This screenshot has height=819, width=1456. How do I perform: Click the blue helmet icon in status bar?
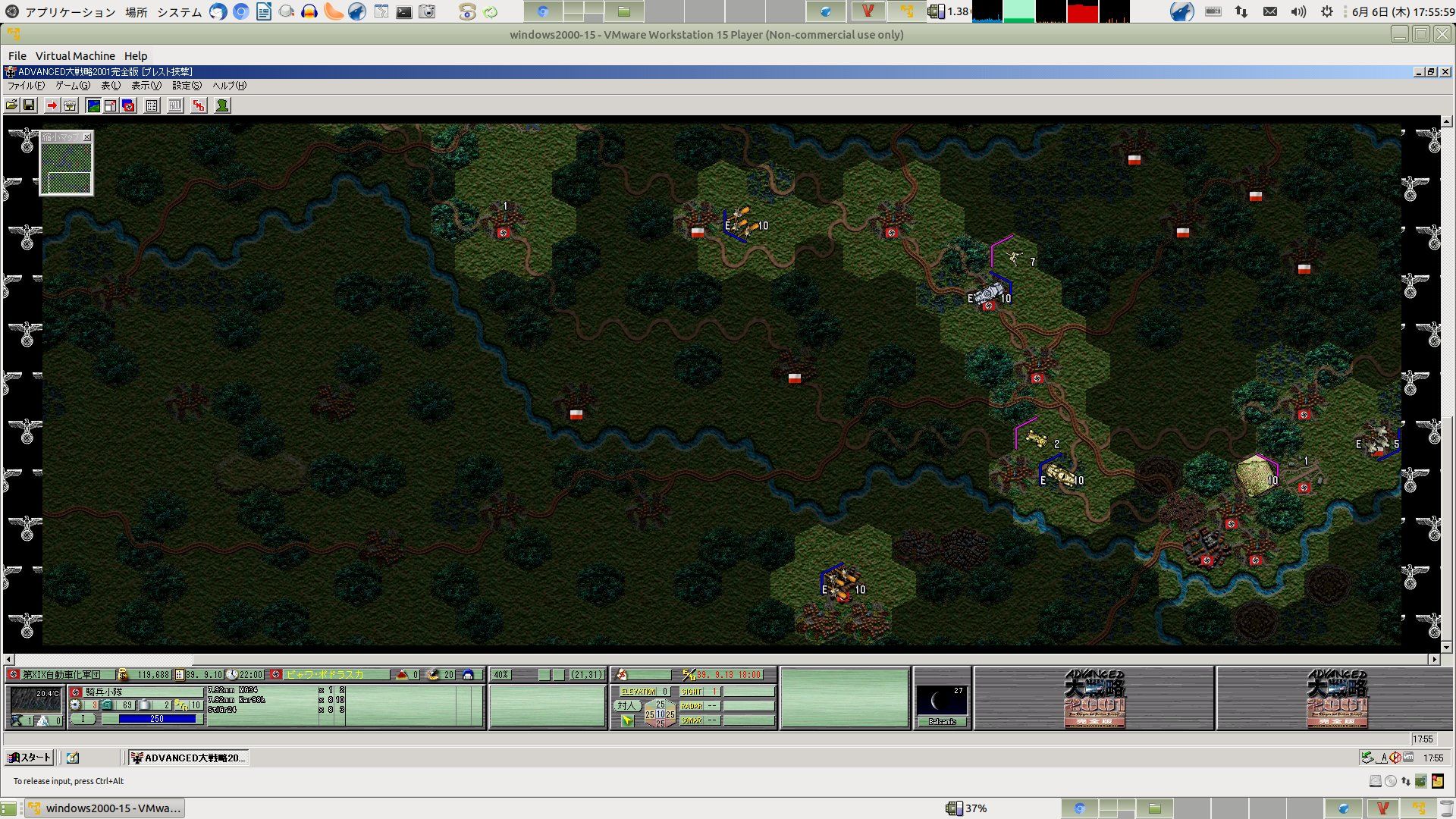pos(468,674)
